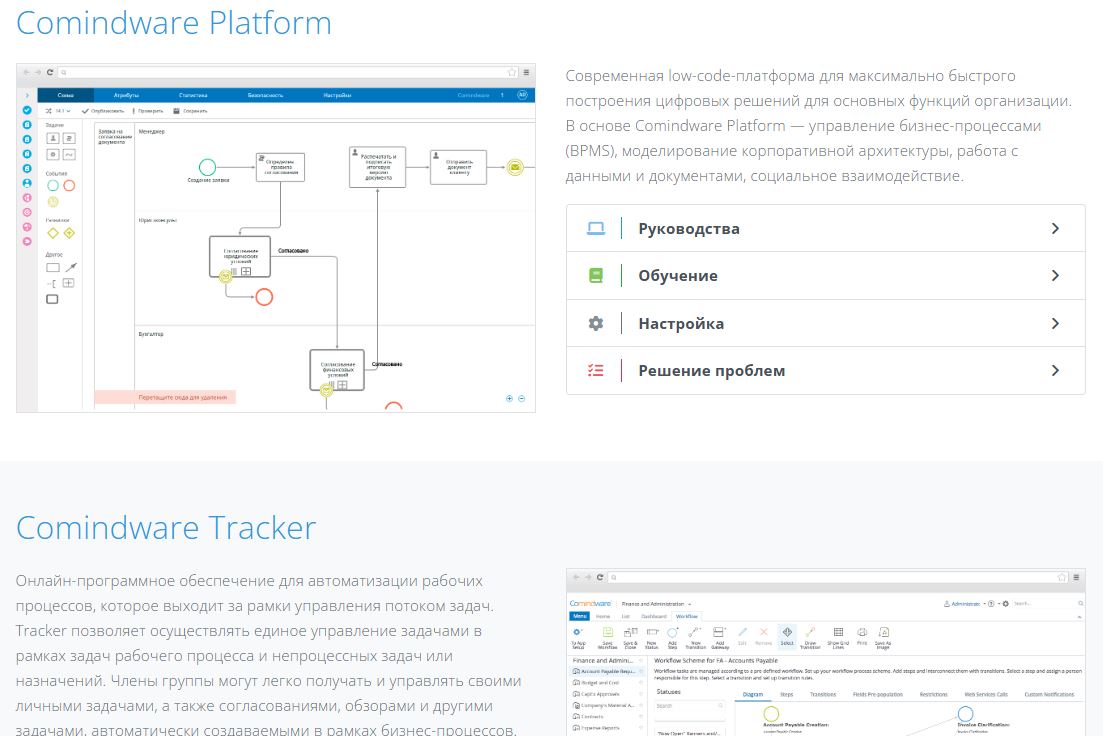Open the Comindware Platform heading link
This screenshot has height=736, width=1103.
coord(174,23)
